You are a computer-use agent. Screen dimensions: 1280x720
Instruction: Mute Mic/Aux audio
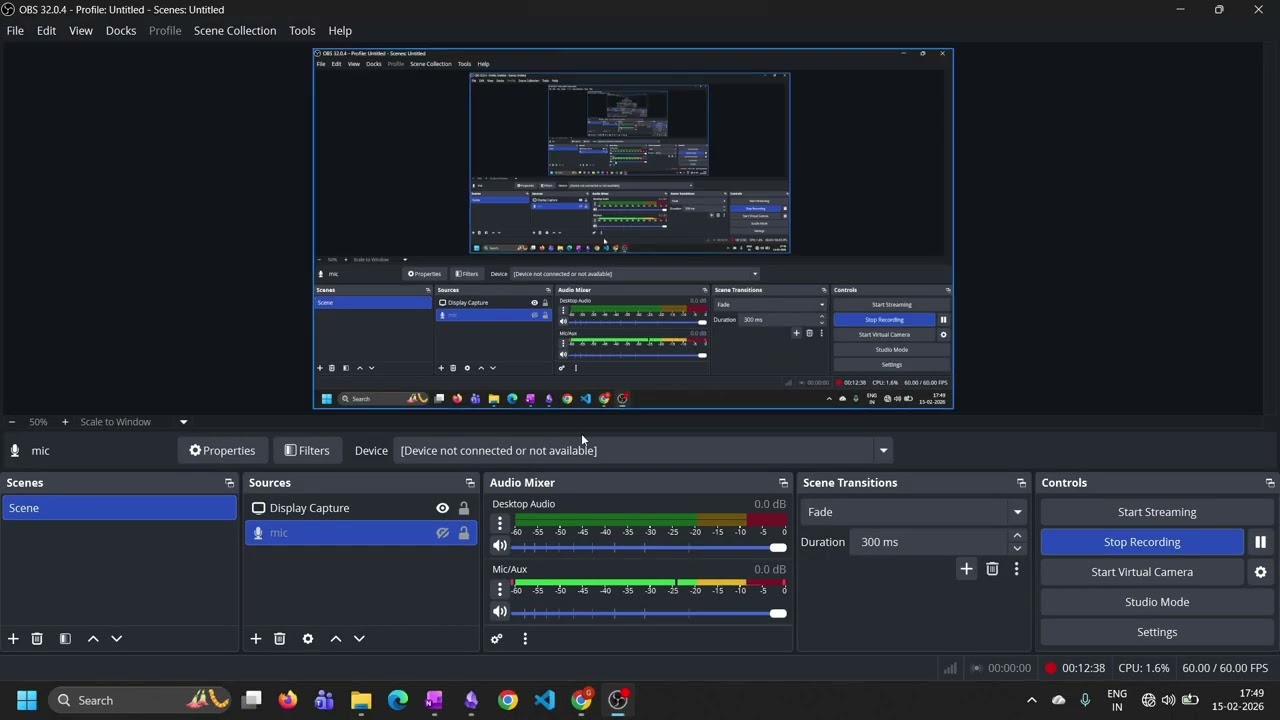click(x=500, y=612)
